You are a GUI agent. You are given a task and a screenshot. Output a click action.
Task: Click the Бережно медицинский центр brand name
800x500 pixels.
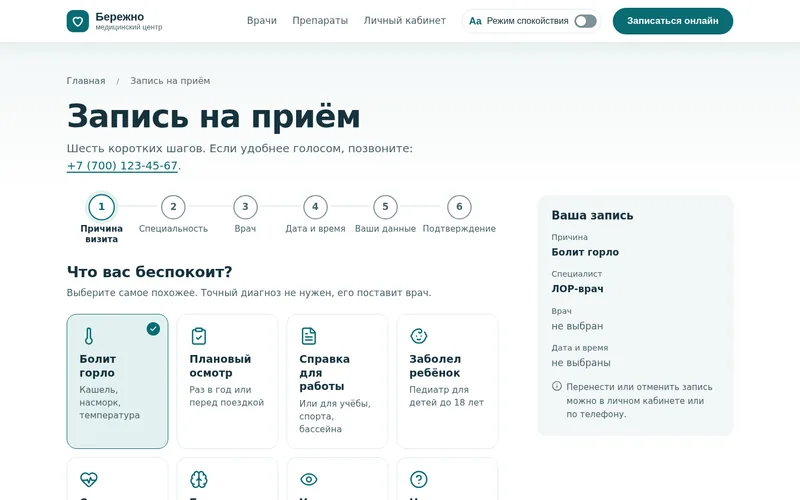(129, 21)
